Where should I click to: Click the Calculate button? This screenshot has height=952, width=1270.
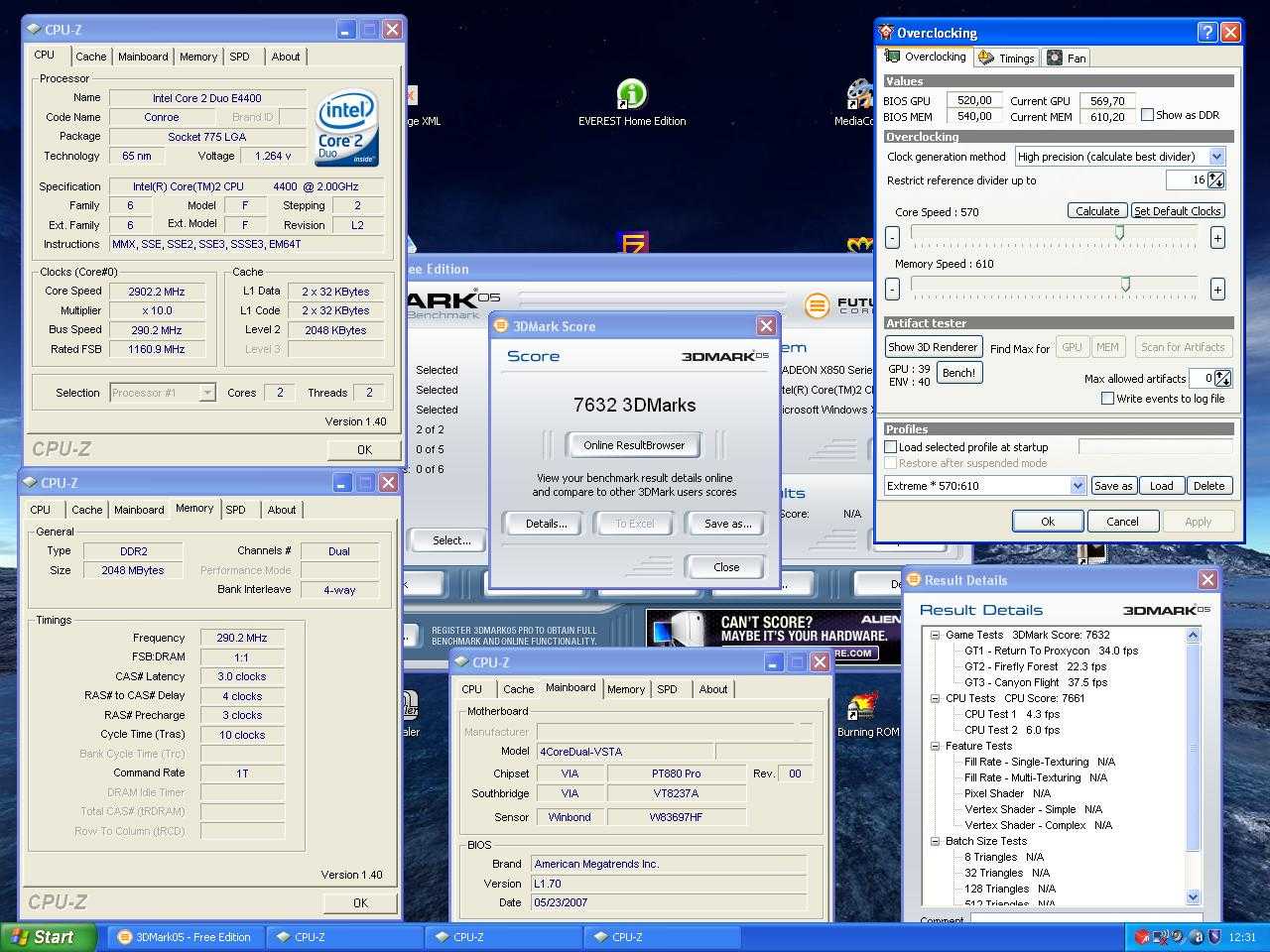[x=1097, y=210]
